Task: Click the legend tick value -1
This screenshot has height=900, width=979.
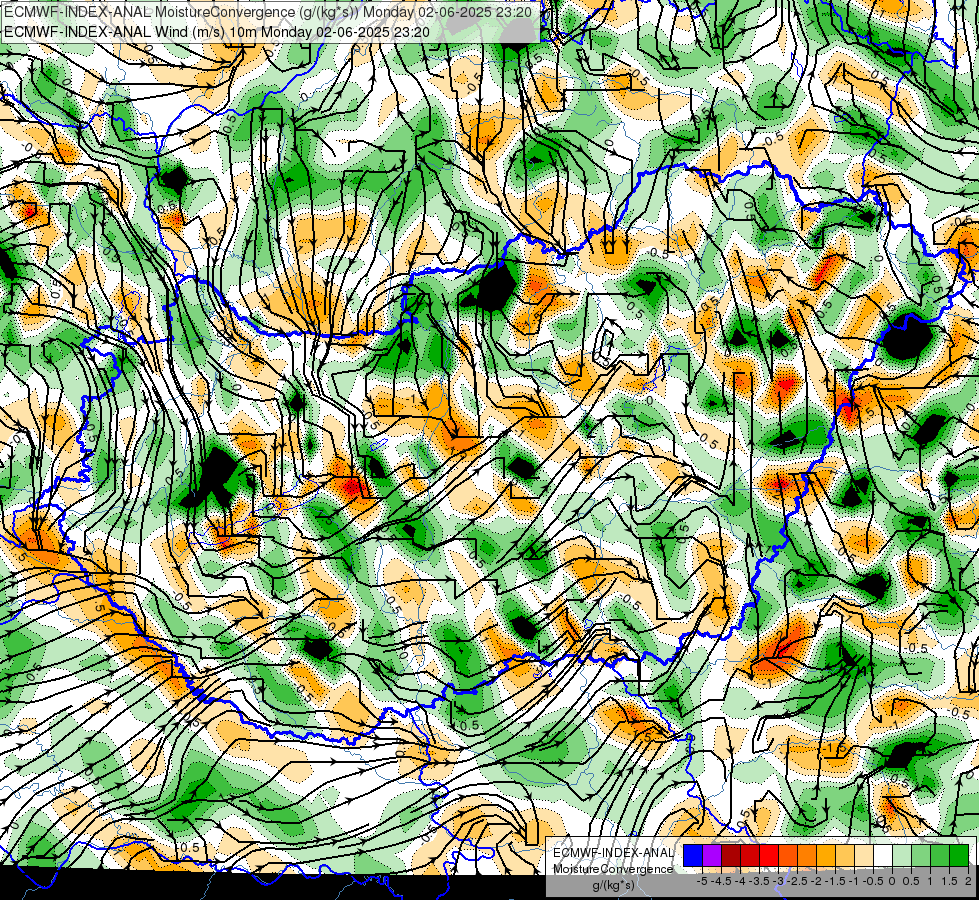Action: [854, 881]
